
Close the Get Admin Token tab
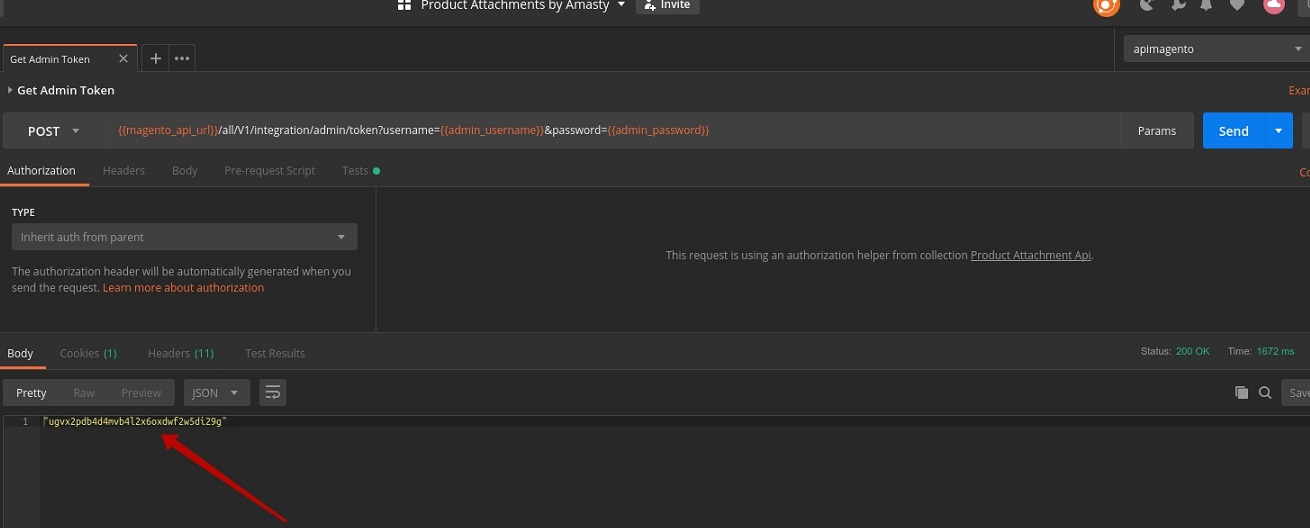click(124, 59)
